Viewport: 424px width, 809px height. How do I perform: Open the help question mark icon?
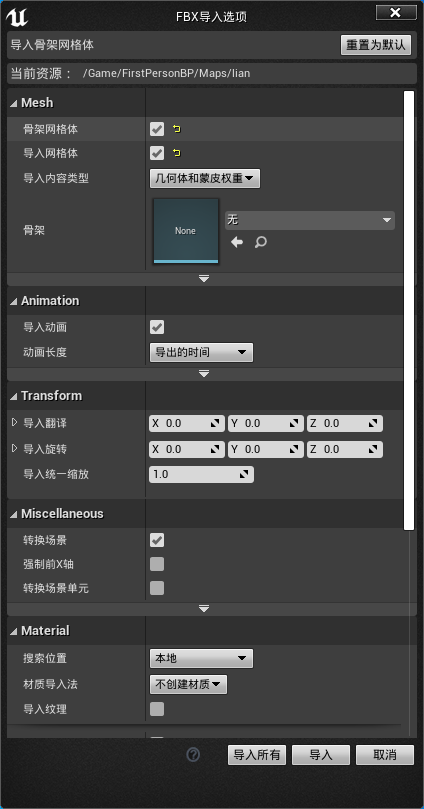pyautogui.click(x=193, y=755)
